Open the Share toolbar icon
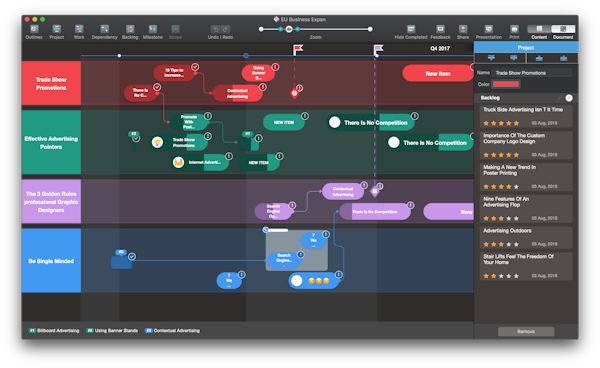Viewport: 600px width, 368px height. tap(463, 29)
